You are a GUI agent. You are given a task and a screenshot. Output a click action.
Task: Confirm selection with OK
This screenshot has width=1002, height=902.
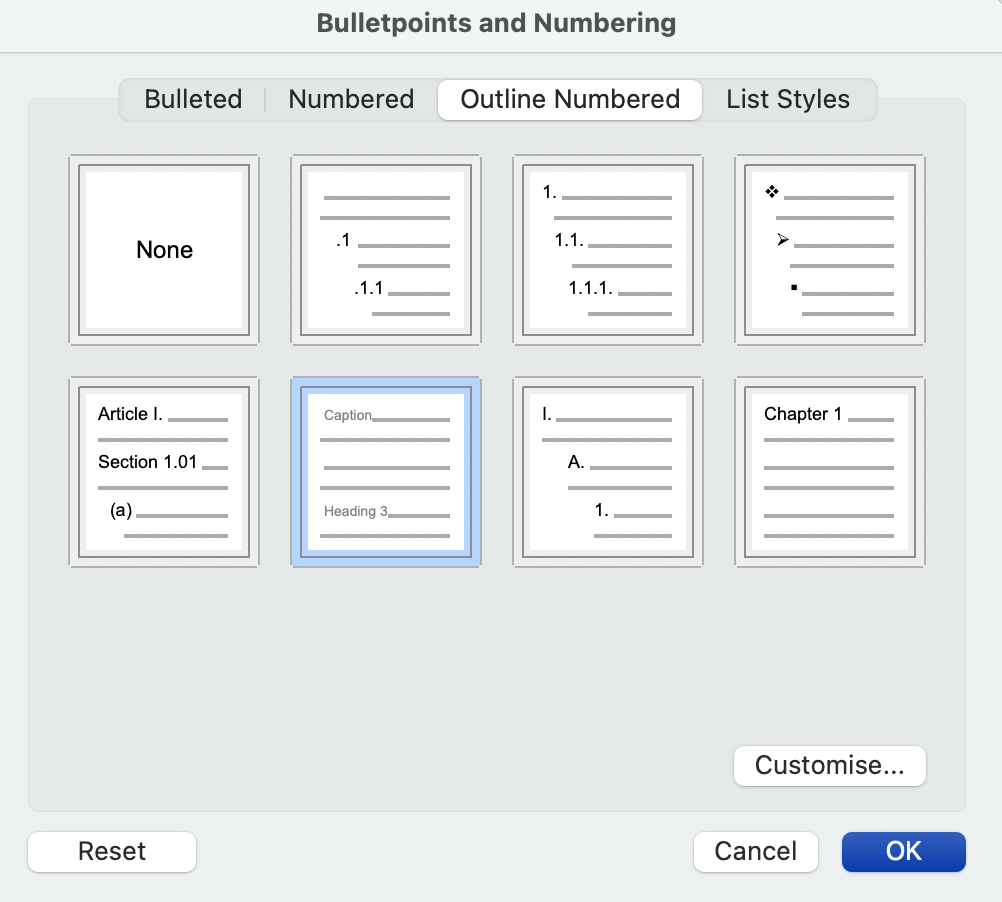[904, 852]
